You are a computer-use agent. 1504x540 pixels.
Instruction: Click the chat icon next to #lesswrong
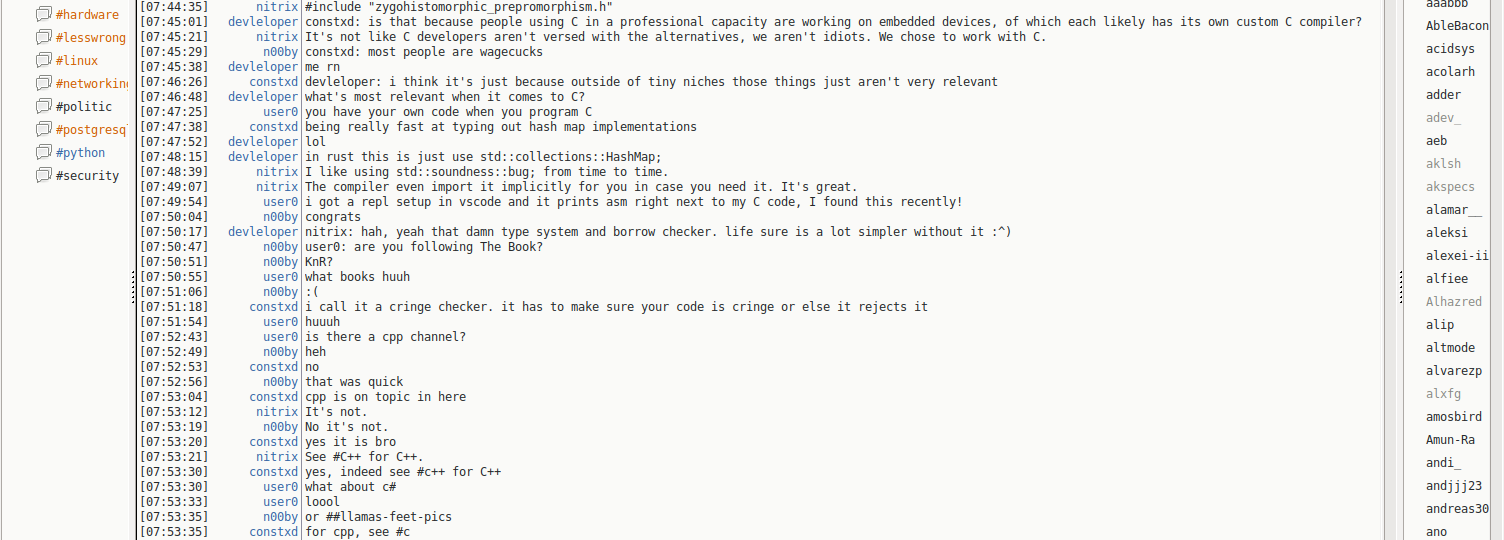[x=43, y=37]
